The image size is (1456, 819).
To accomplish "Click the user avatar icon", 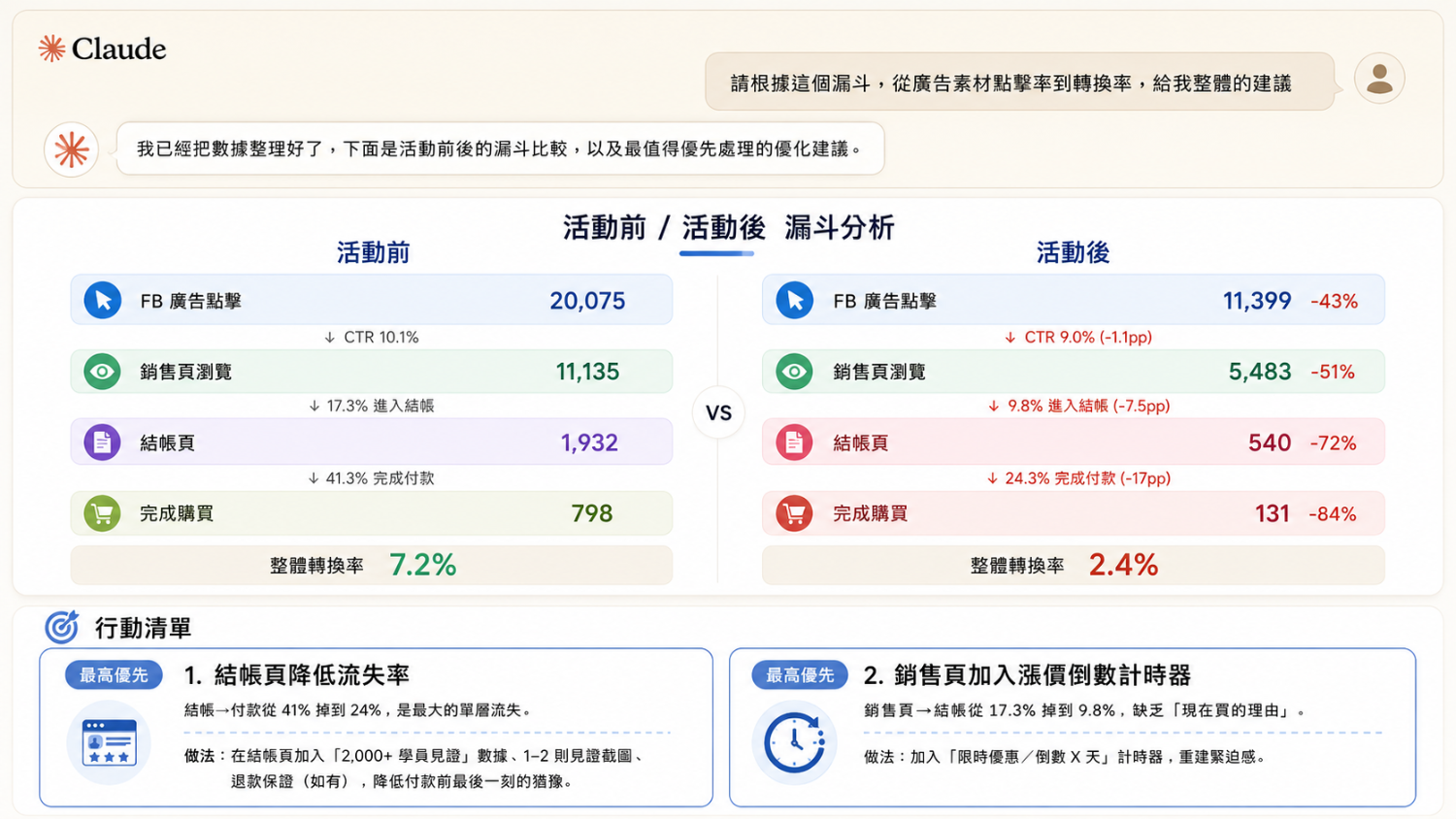I will click(1379, 79).
